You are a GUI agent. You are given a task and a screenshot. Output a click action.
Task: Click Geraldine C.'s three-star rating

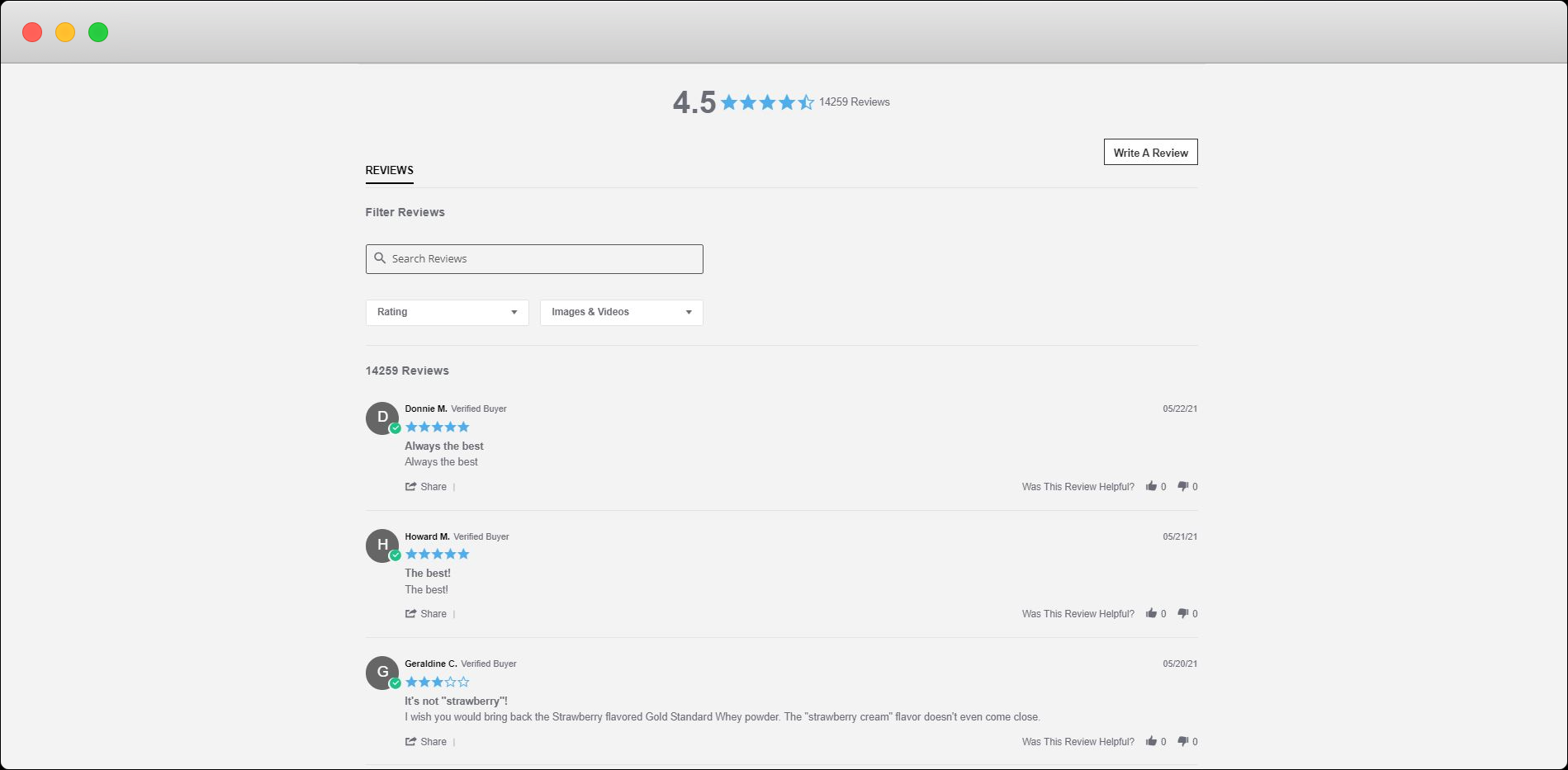pyautogui.click(x=438, y=682)
